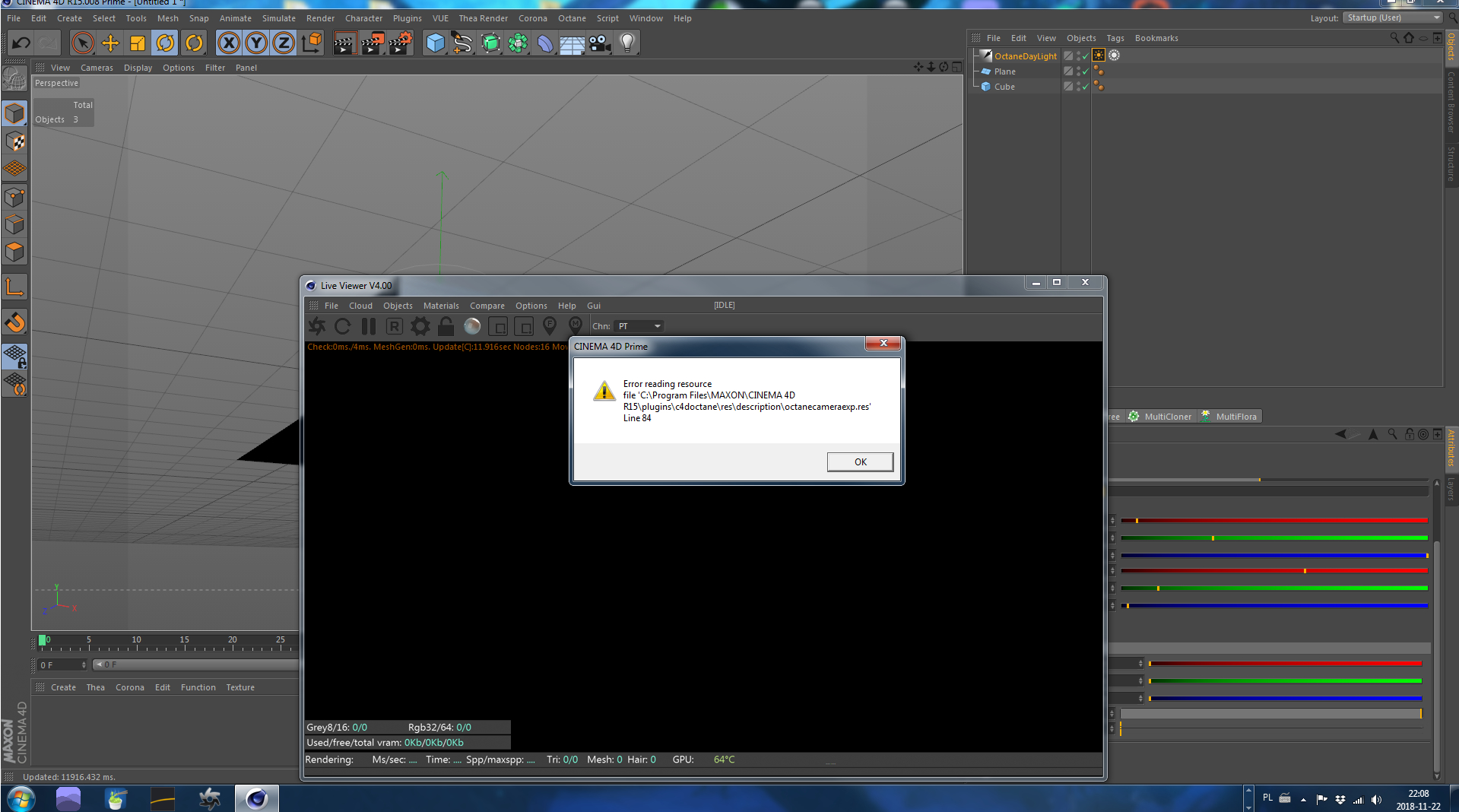Open Edit Render Settings clapperboard with gear
This screenshot has width=1459, height=812.
pyautogui.click(x=400, y=43)
